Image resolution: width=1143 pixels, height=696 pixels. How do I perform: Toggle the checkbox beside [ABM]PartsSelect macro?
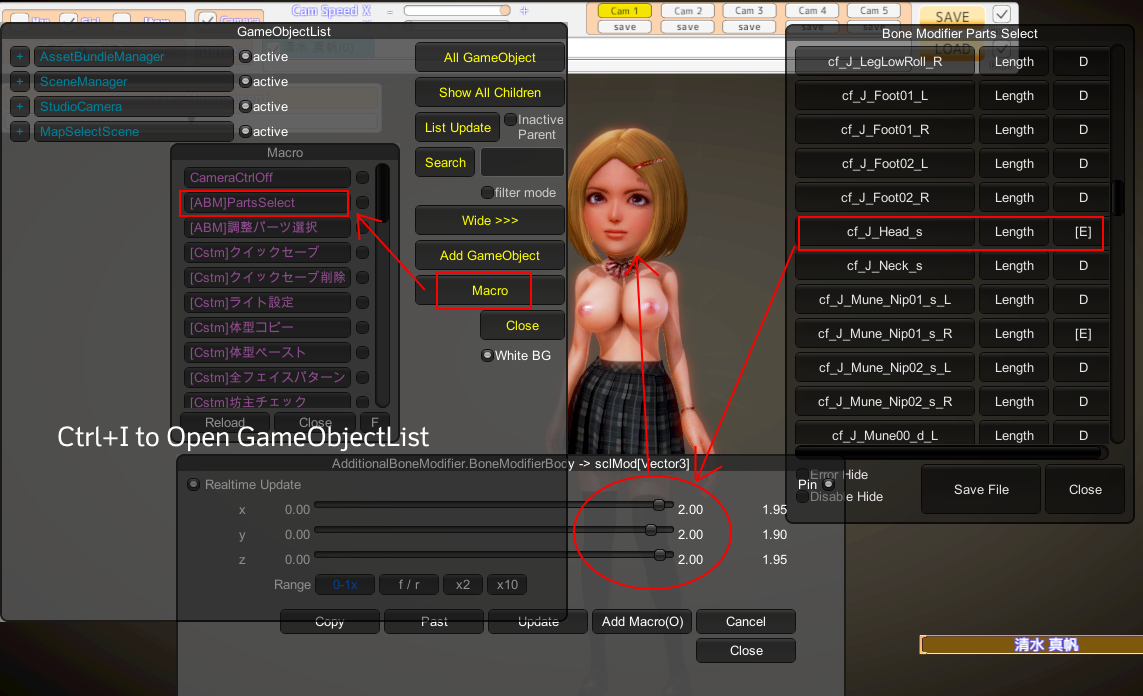(362, 203)
